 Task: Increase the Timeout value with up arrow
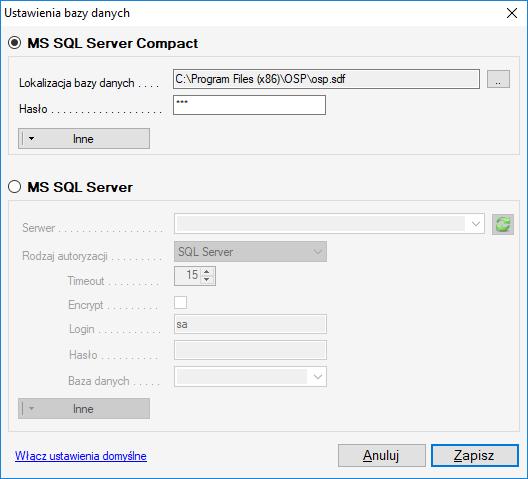pos(207,271)
